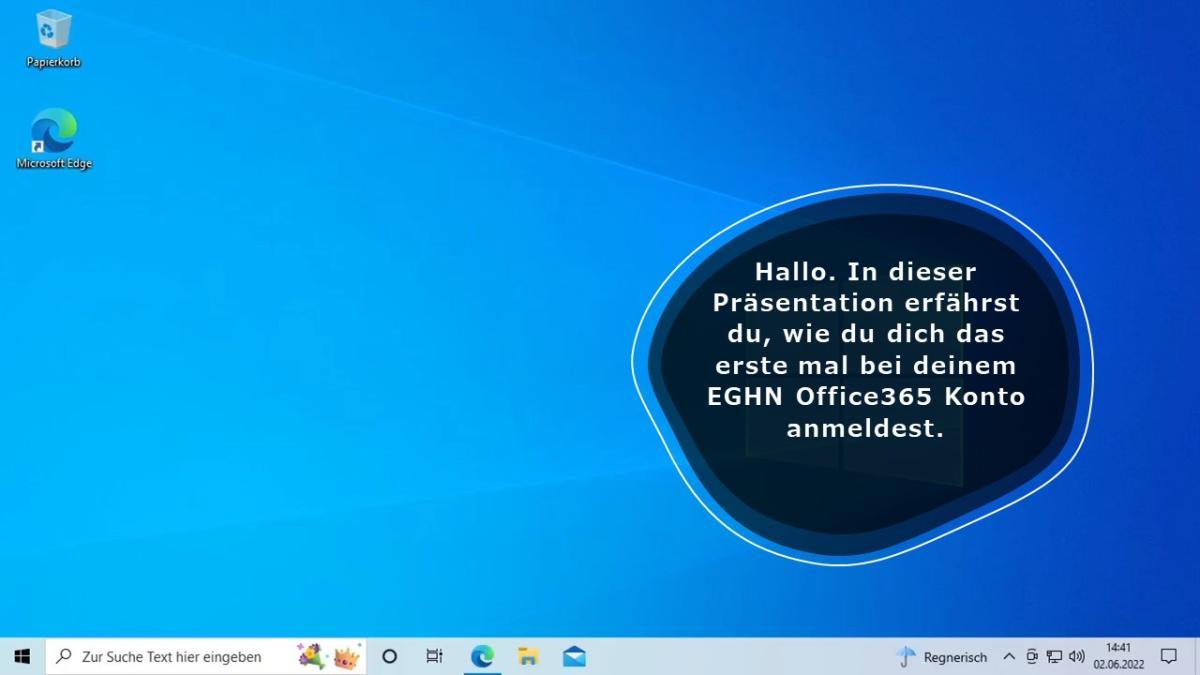Show the calendar via the 14:41 clock
This screenshot has height=675, width=1200.
point(1118,656)
